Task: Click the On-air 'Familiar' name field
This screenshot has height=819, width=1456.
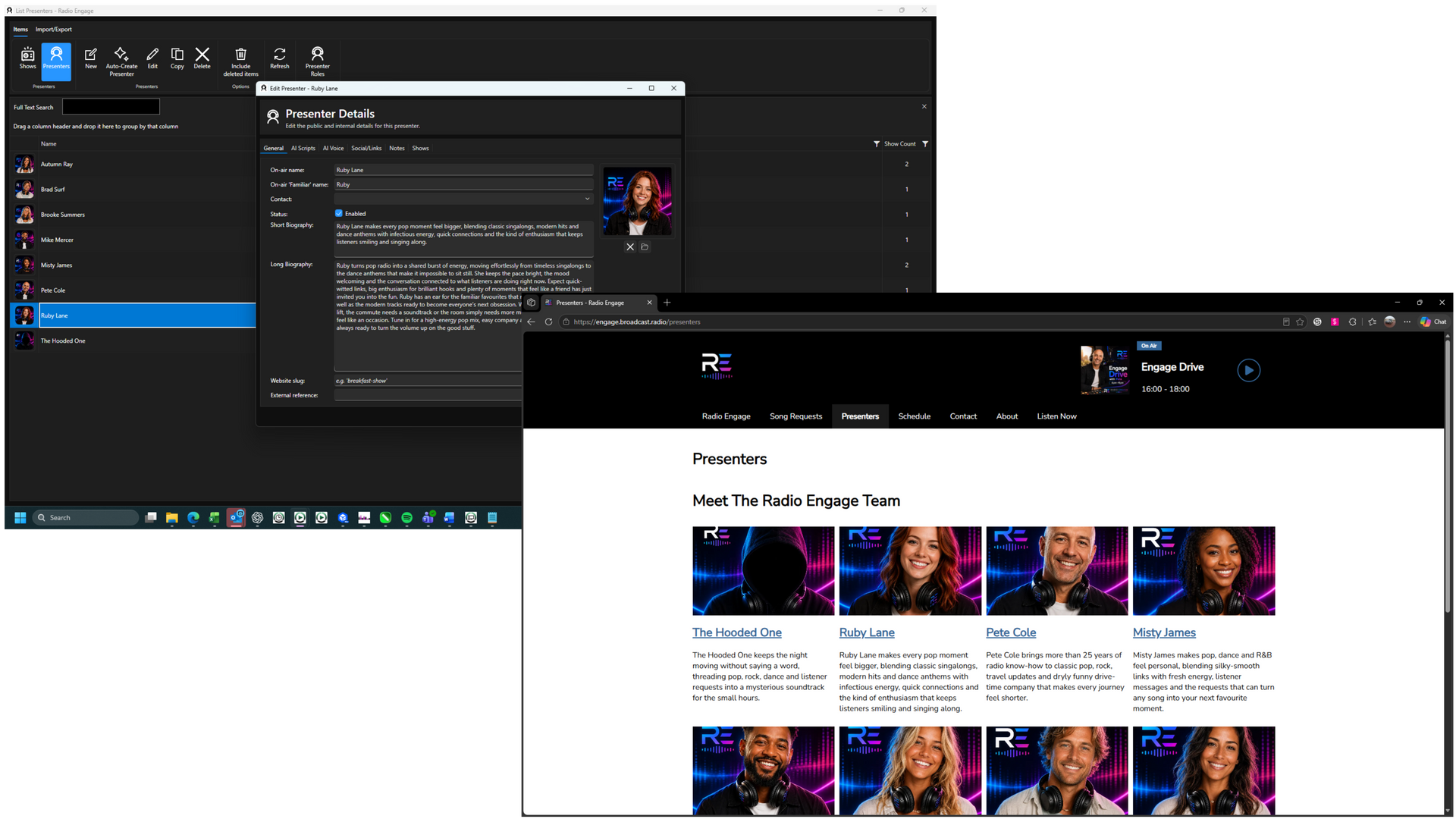Action: pos(463,184)
